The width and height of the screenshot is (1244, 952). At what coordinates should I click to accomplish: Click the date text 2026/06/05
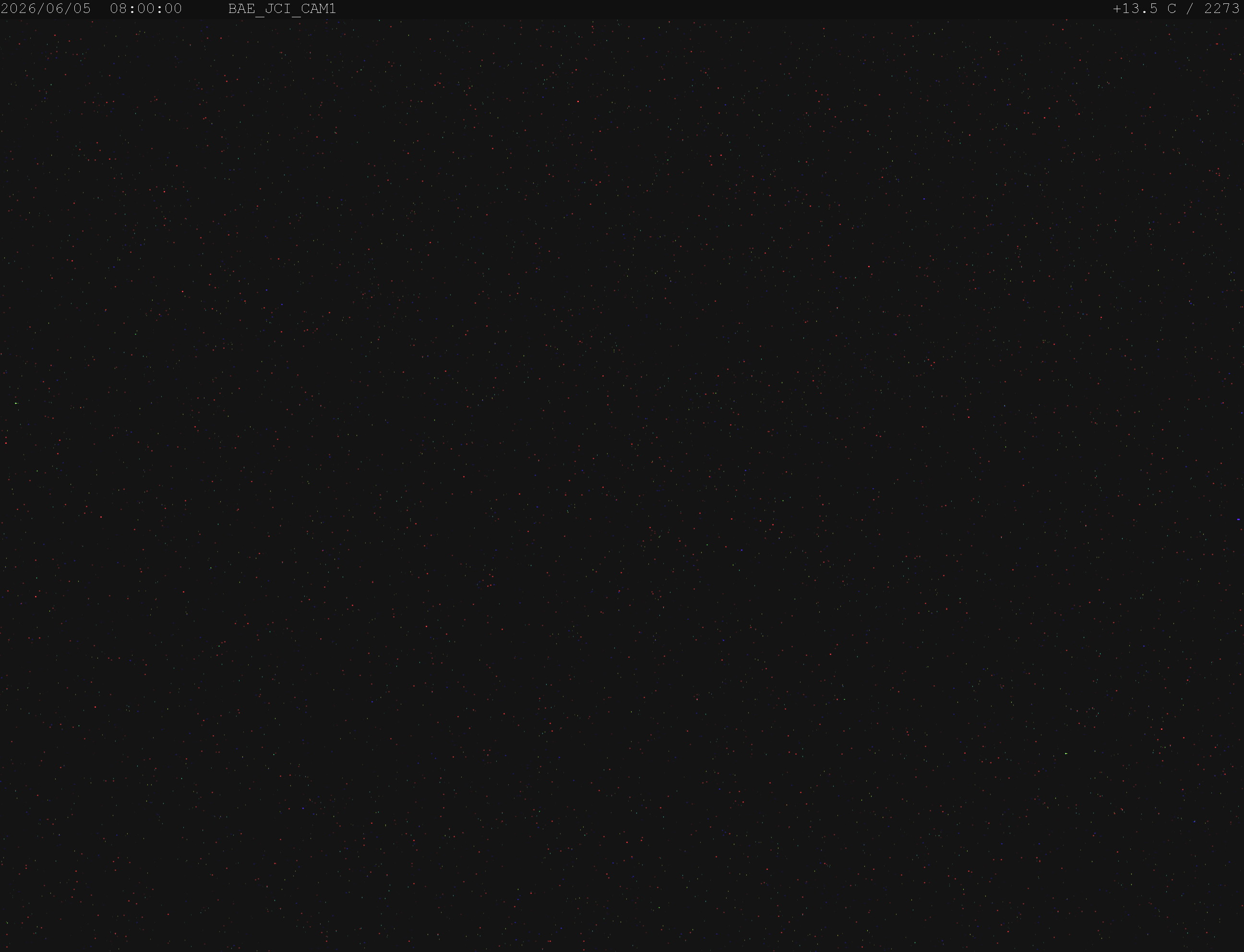click(46, 9)
